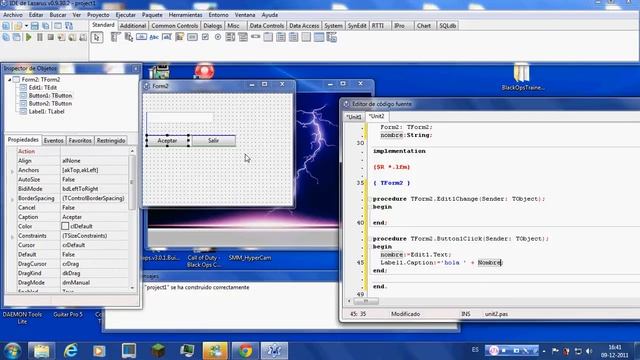This screenshot has height=360, width=640.
Task: Select the TMemo component in palette
Action: 180,37
